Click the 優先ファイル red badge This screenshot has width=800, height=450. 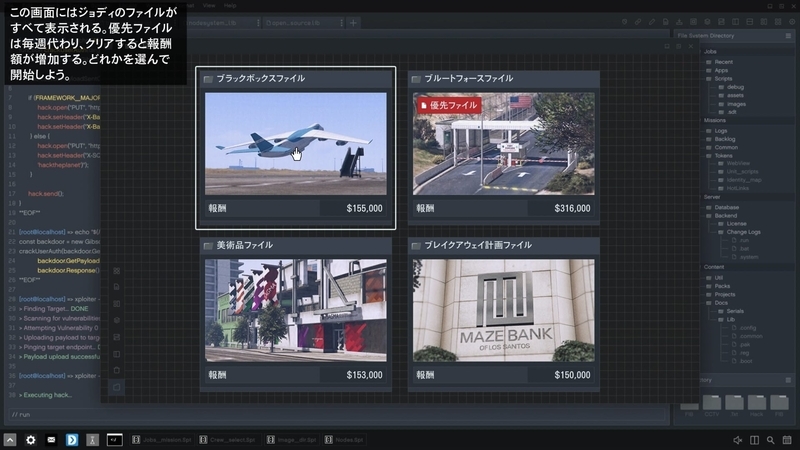tap(449, 105)
